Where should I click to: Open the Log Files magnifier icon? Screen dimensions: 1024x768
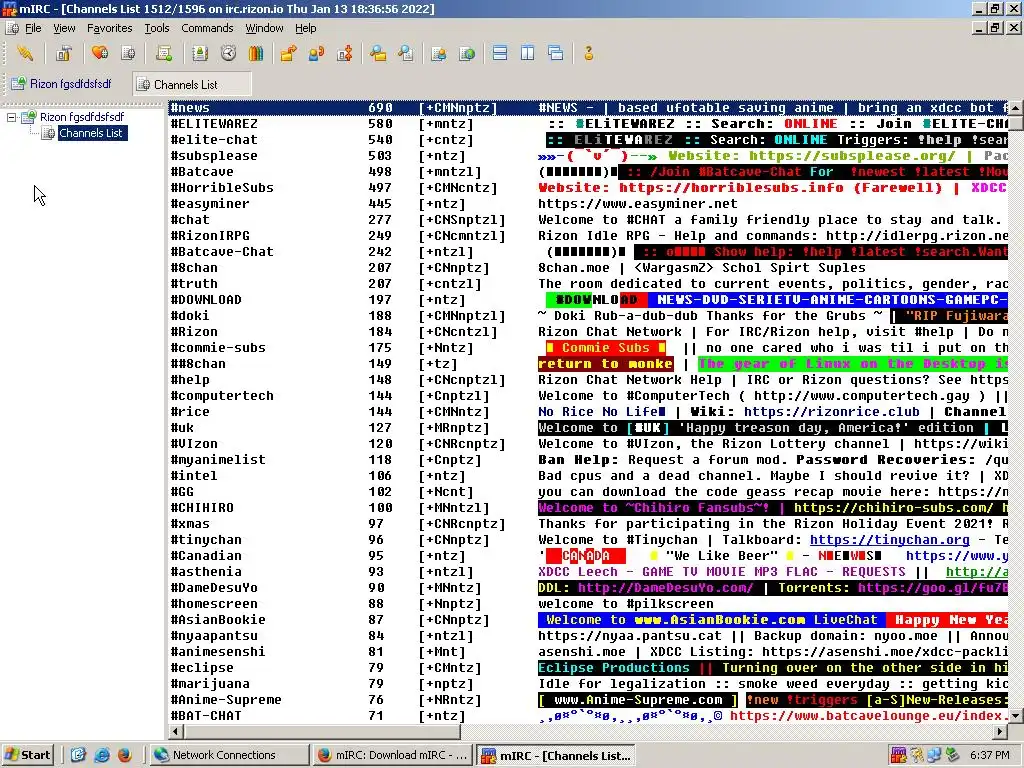pyautogui.click(x=406, y=54)
